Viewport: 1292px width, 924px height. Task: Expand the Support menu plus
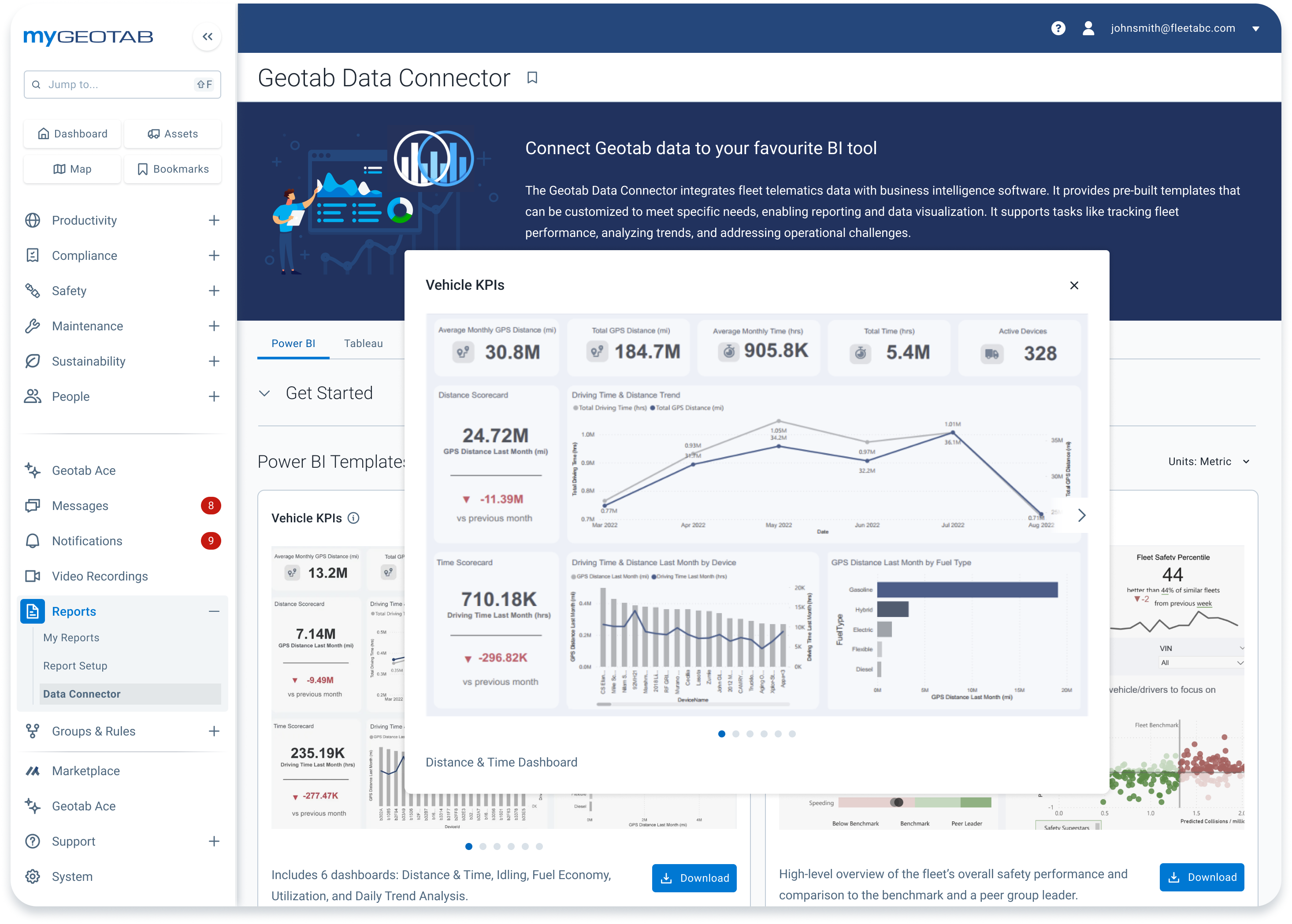coord(214,842)
